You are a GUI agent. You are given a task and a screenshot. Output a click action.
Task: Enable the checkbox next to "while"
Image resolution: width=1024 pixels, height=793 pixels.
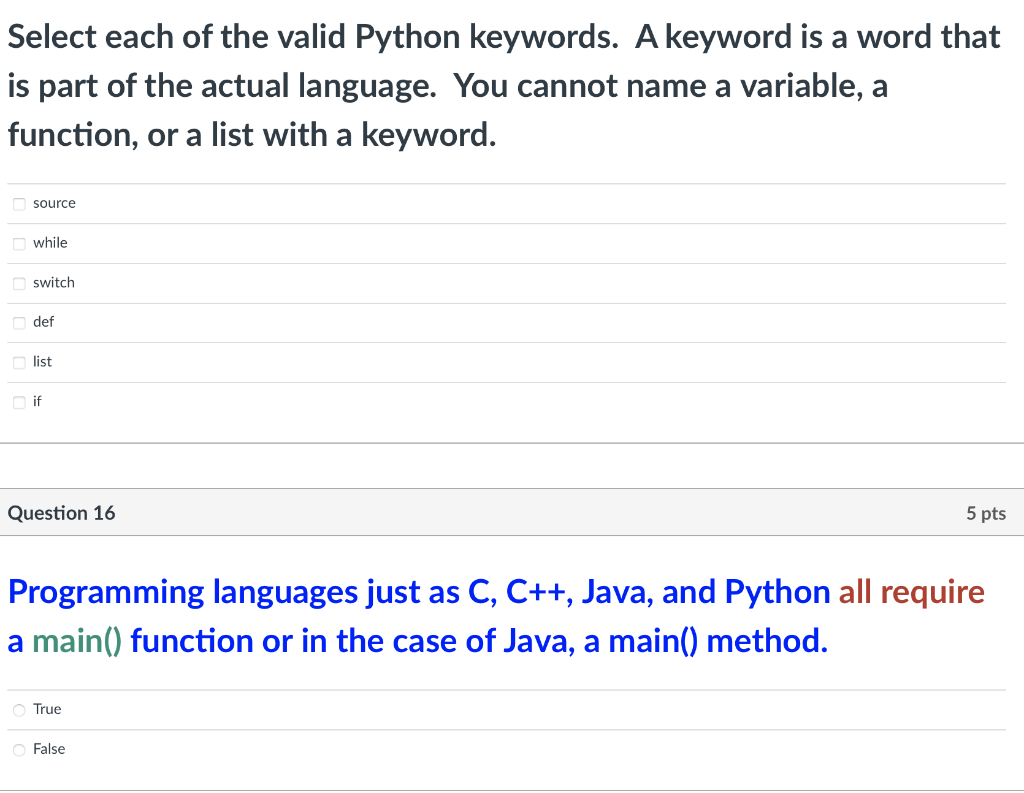point(19,243)
